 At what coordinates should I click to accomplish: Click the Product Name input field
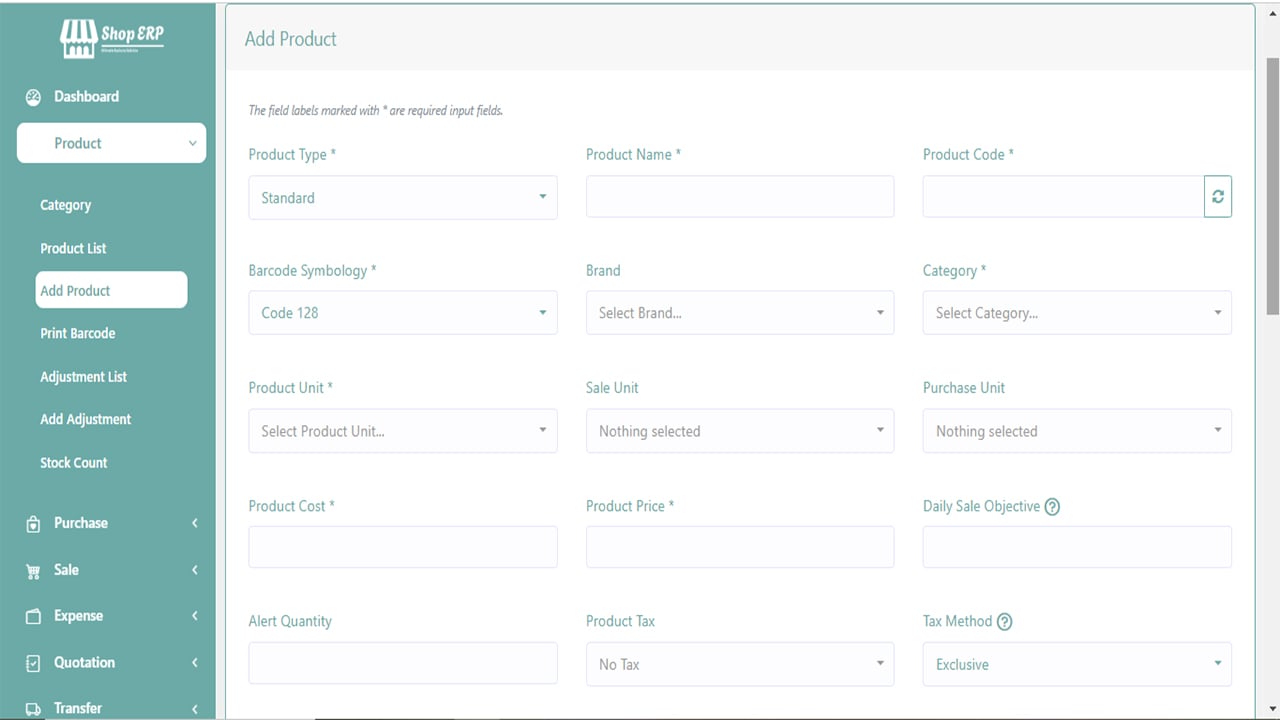point(739,197)
